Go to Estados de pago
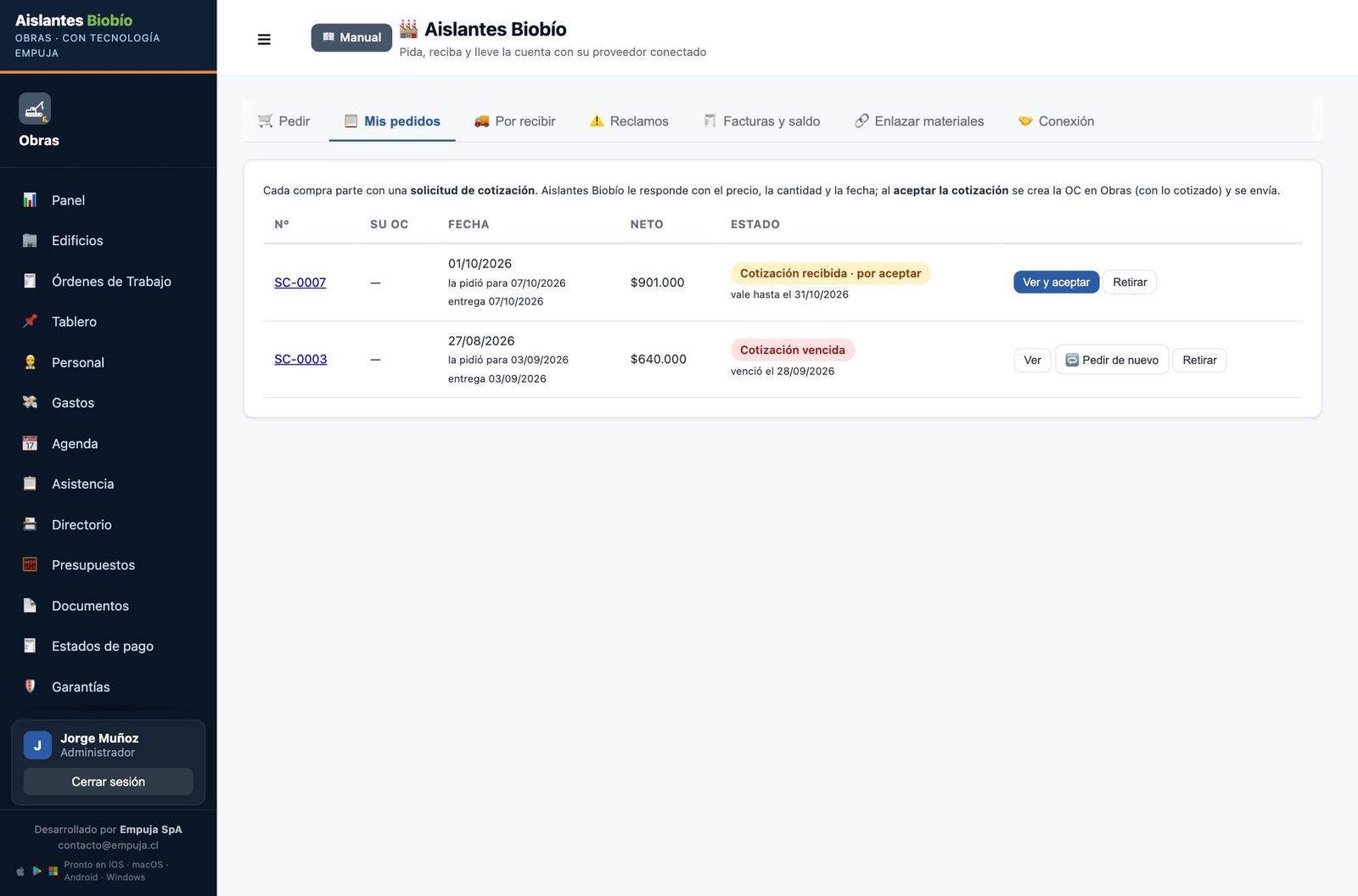 click(x=109, y=646)
